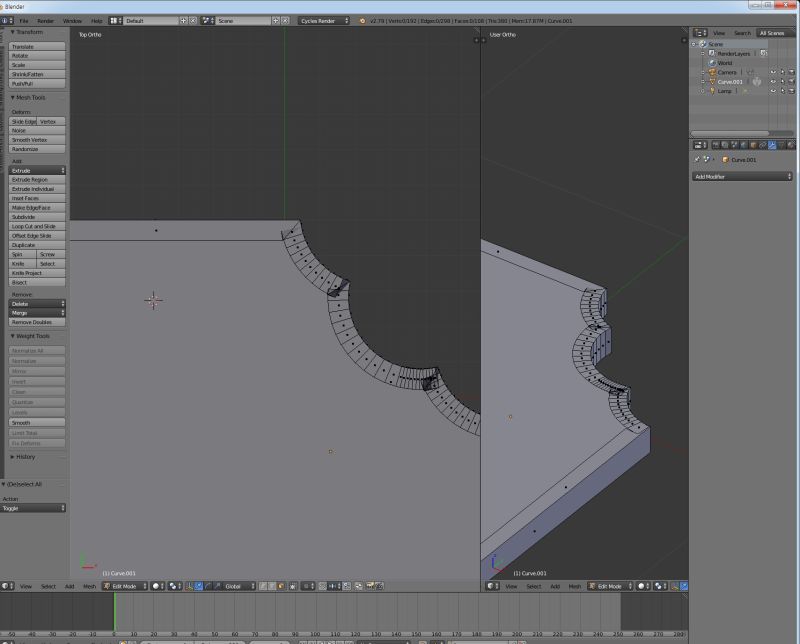The height and width of the screenshot is (644, 800).
Task: Open the Outliner editor type selector
Action: (x=699, y=31)
